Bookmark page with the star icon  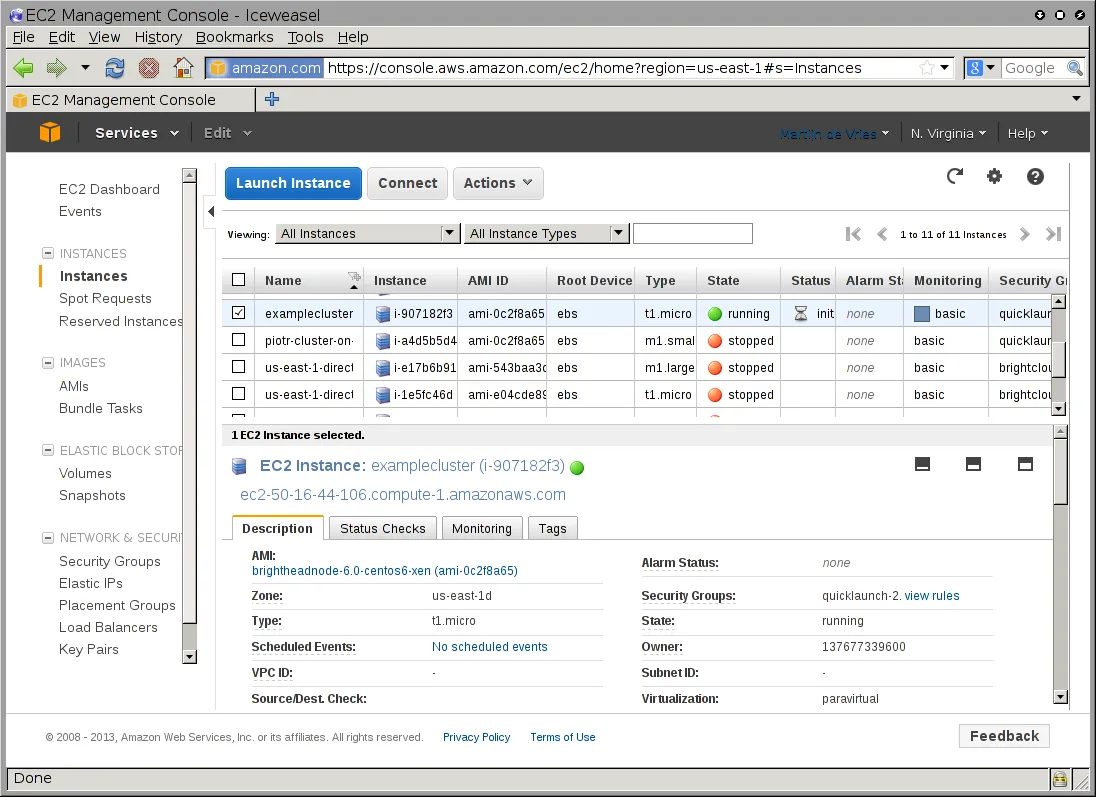pyautogui.click(x=927, y=68)
